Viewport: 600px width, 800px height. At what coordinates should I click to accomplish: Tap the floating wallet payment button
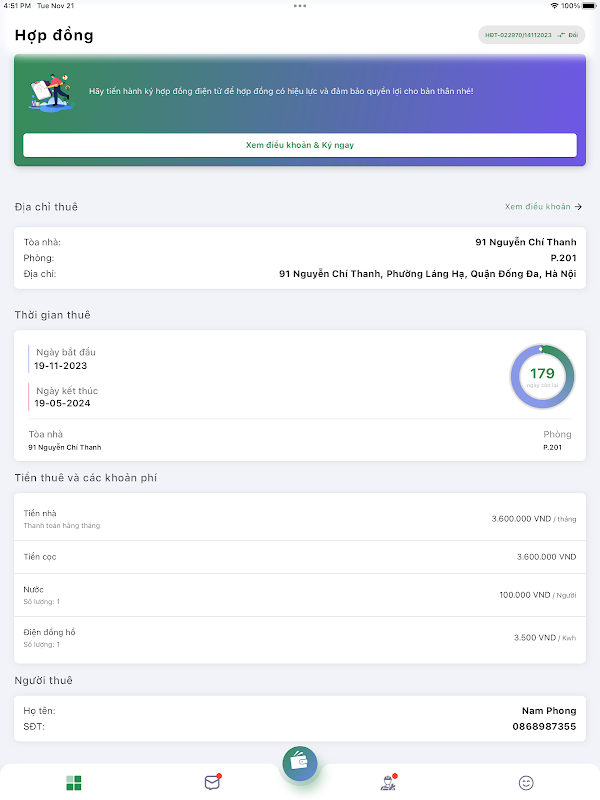[300, 763]
